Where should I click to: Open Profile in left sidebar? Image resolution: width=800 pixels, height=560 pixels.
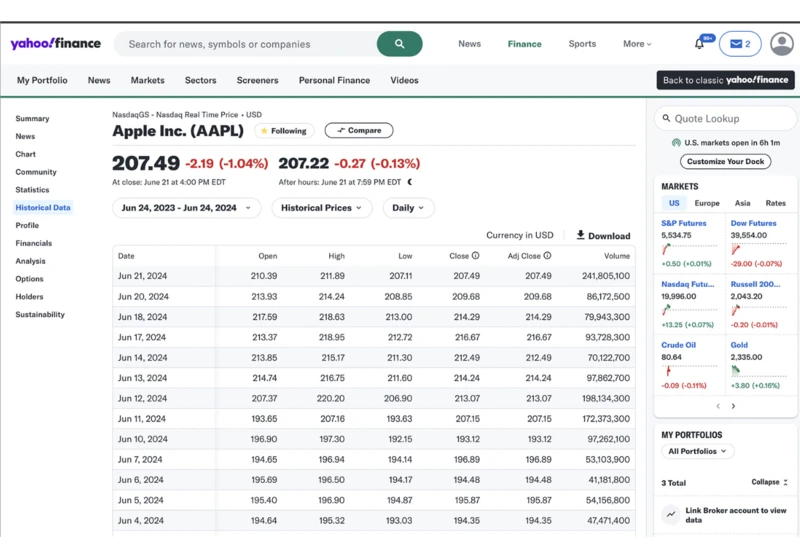(27, 225)
